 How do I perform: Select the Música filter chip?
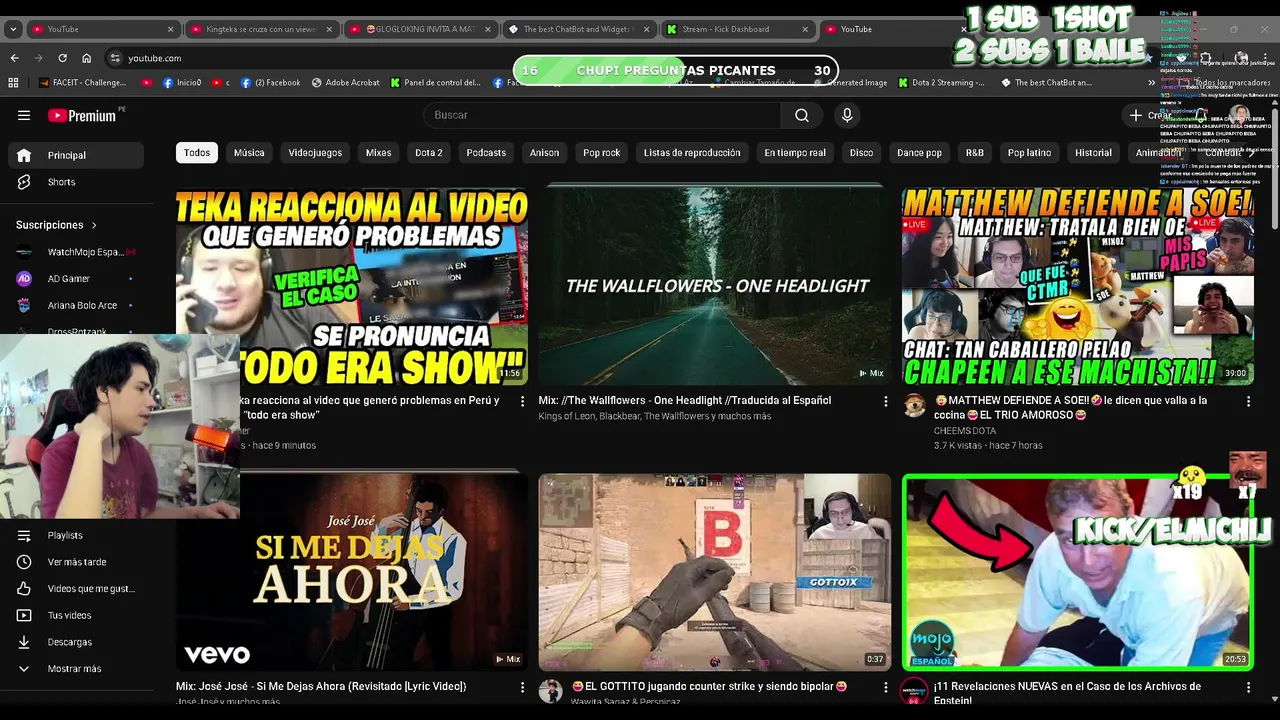249,153
